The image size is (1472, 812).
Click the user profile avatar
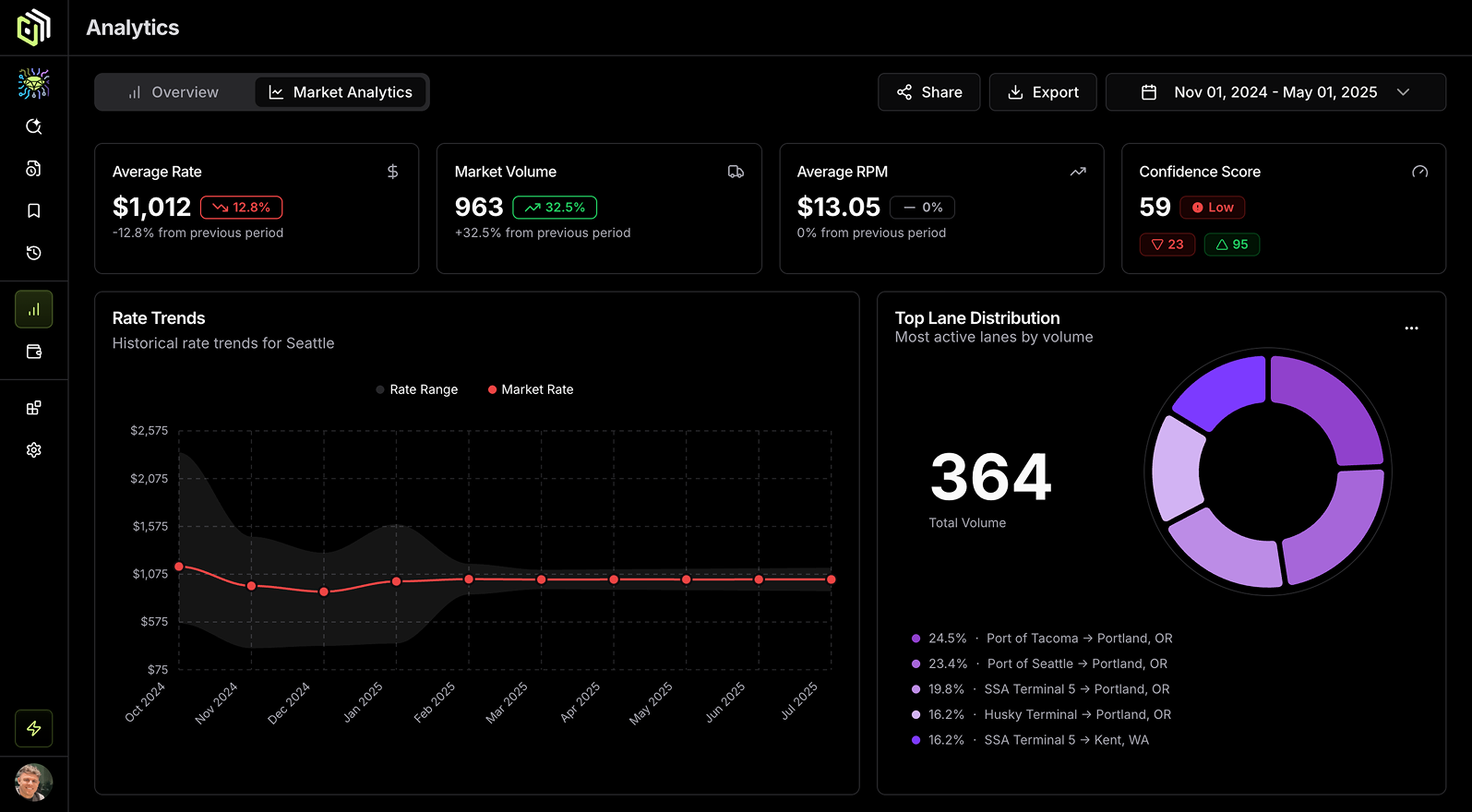point(34,782)
